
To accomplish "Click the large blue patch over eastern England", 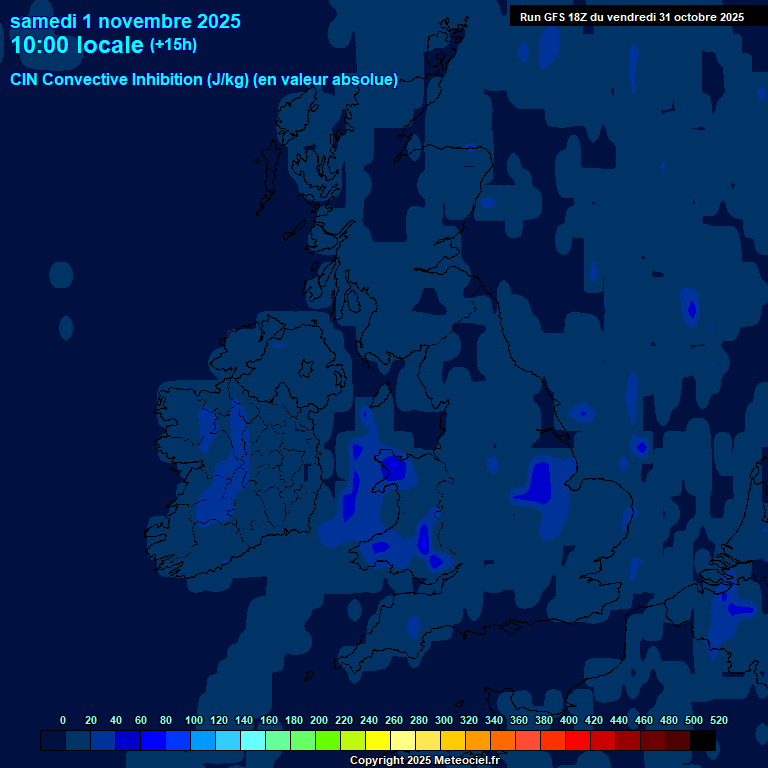I will click(540, 485).
